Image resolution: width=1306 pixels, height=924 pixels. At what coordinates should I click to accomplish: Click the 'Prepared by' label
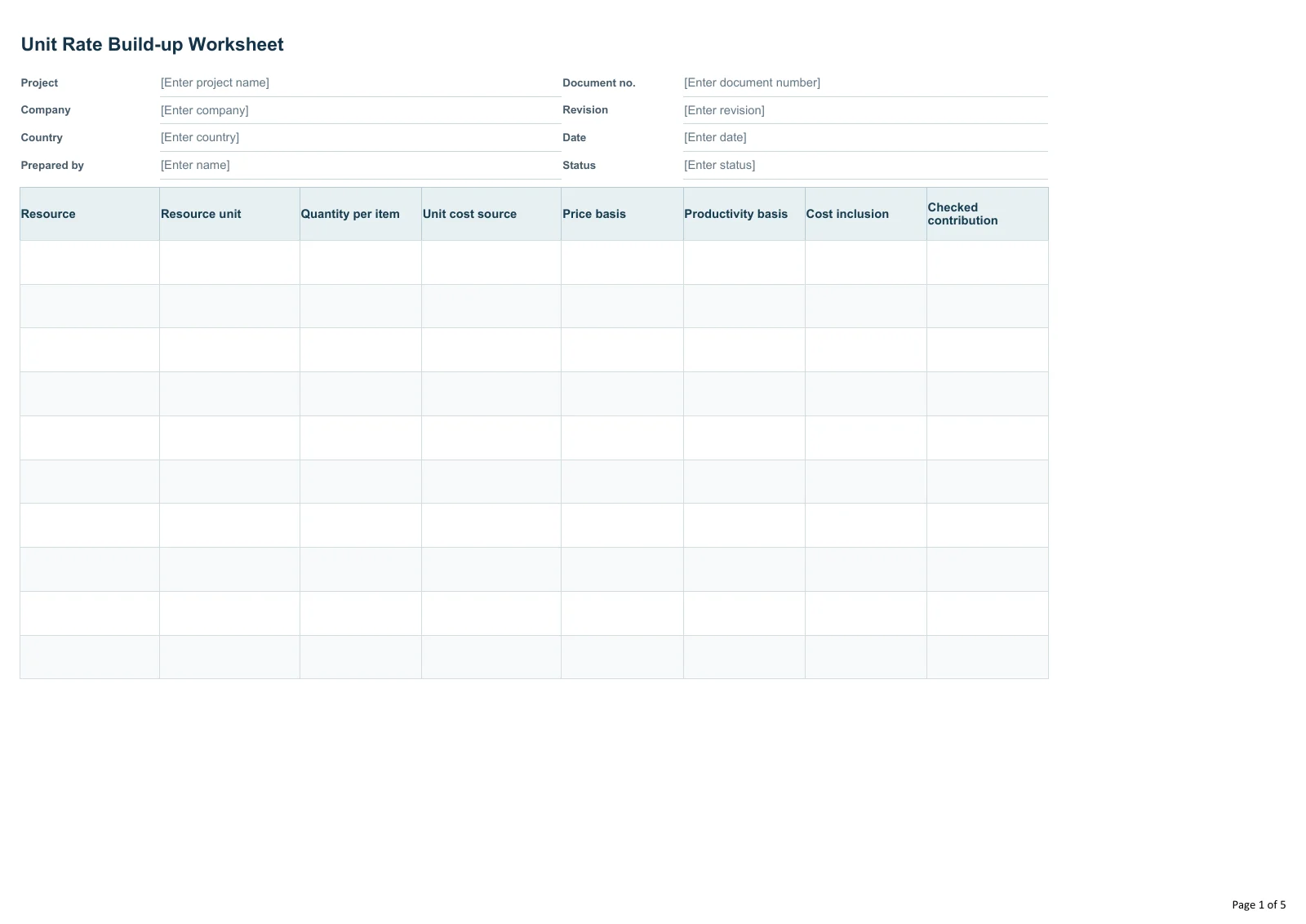[x=52, y=165]
